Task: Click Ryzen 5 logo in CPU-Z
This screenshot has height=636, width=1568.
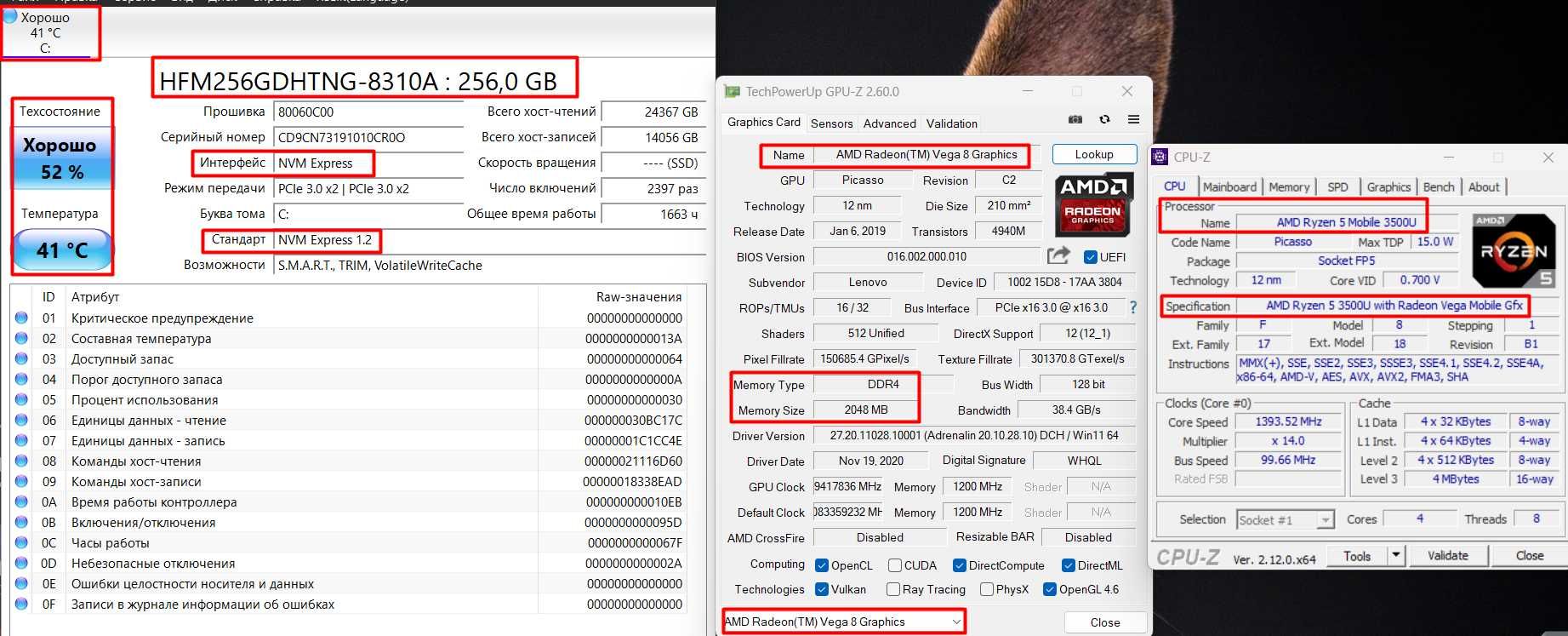Action: 1514,250
